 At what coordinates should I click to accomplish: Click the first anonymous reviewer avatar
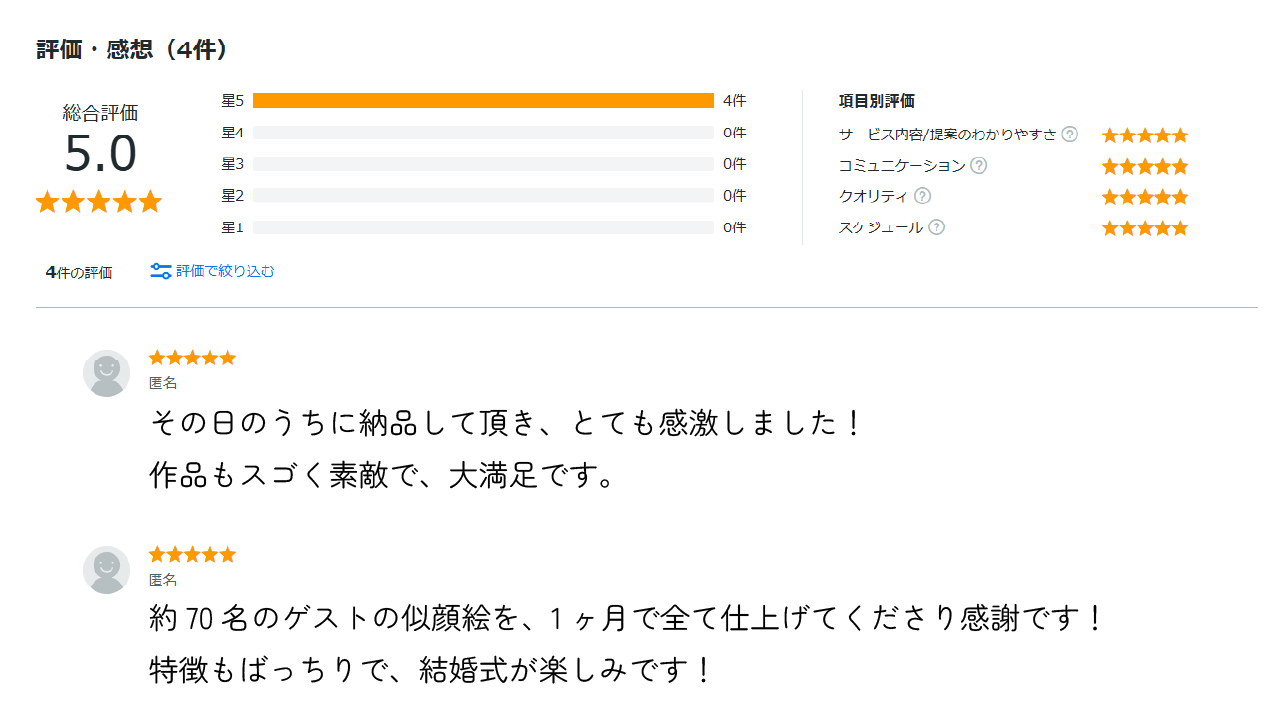coord(106,373)
